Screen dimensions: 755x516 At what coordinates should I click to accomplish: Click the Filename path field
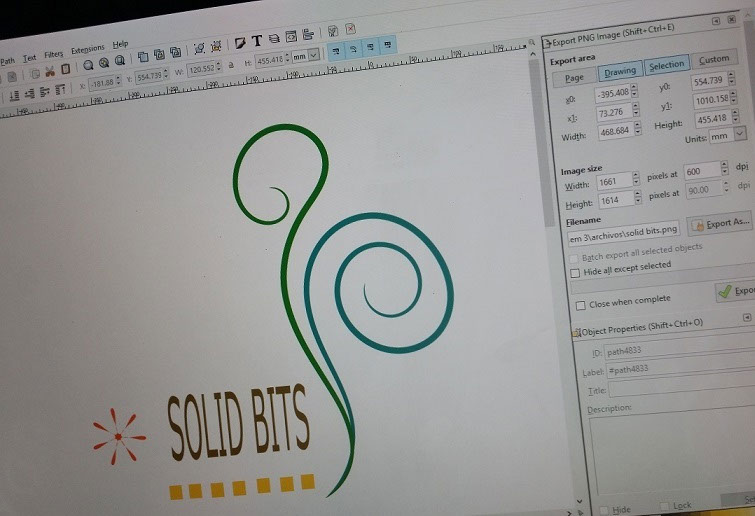624,234
